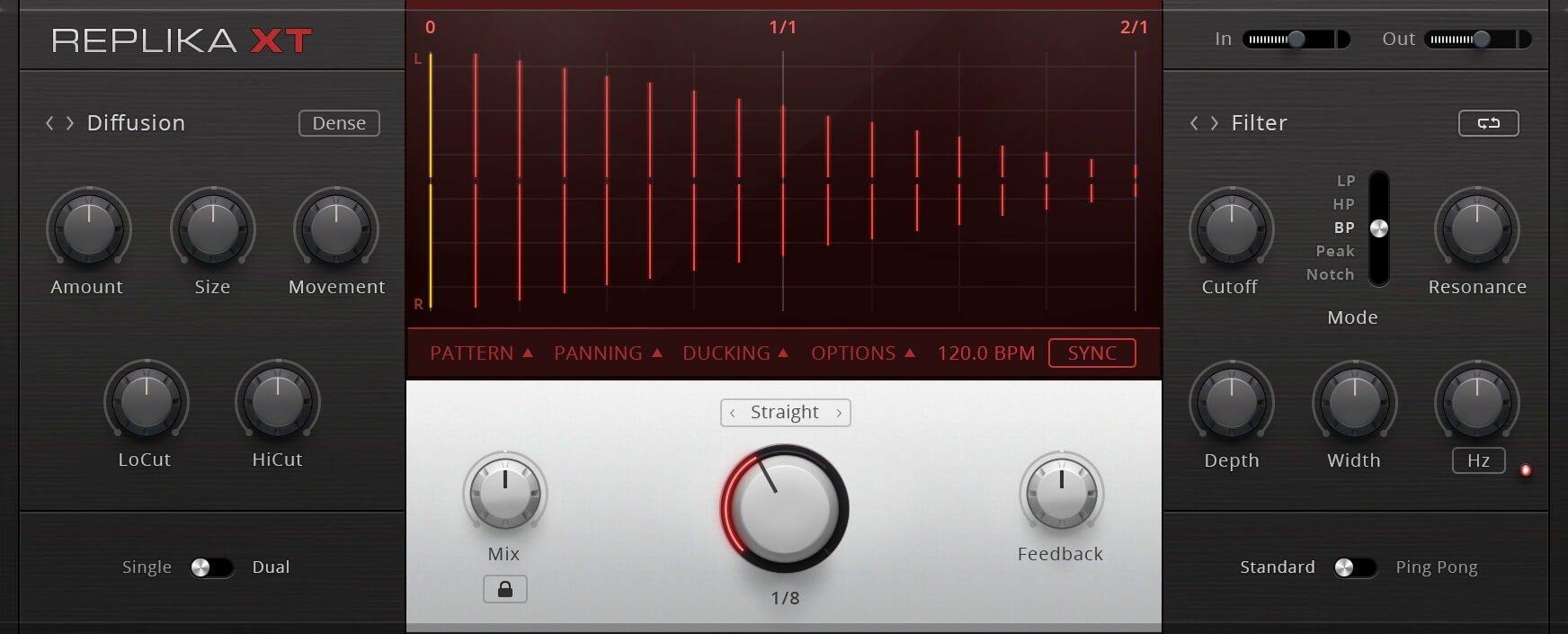Screen dimensions: 1568x634
Task: Click the Dense diffusion button
Action: [339, 123]
